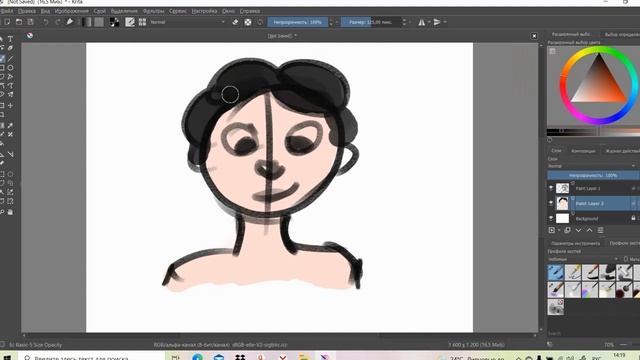Screen dimensions: 640x360
Task: Toggle lock on Paint Layer 2
Action: 633,203
